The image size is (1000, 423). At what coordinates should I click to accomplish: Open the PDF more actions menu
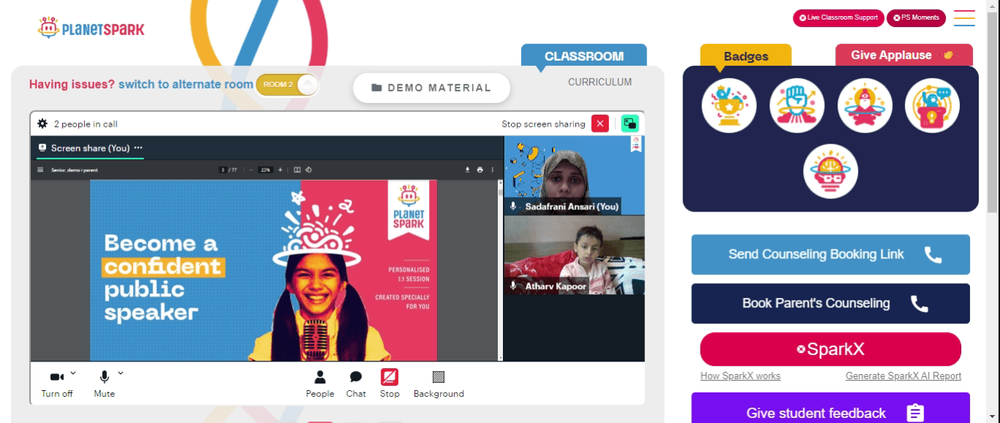pyautogui.click(x=492, y=170)
